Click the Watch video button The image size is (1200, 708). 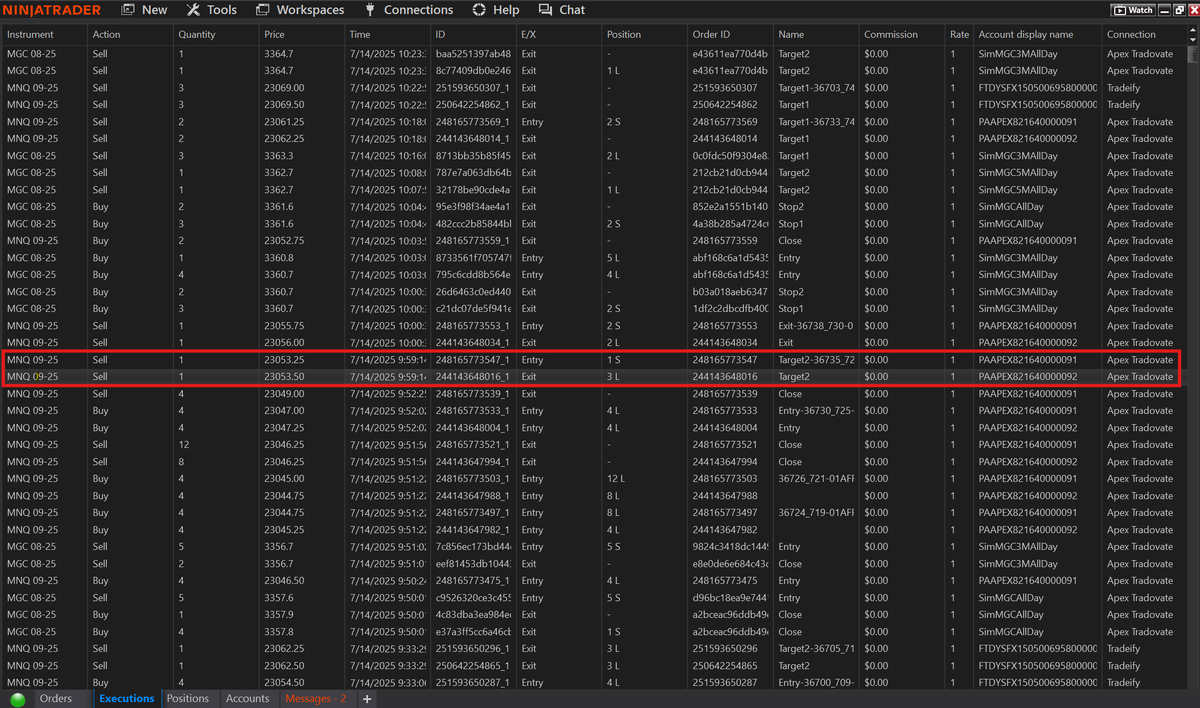coord(1133,10)
